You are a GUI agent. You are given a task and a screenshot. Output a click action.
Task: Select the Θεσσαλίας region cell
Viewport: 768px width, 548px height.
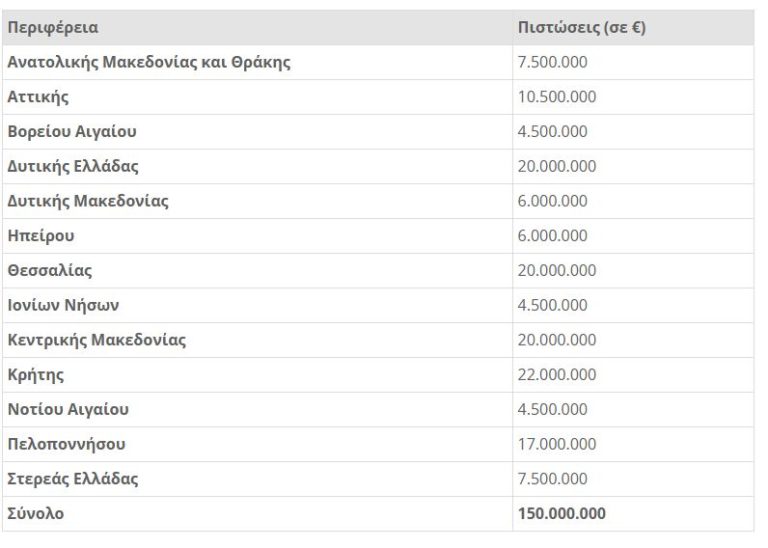click(50, 270)
